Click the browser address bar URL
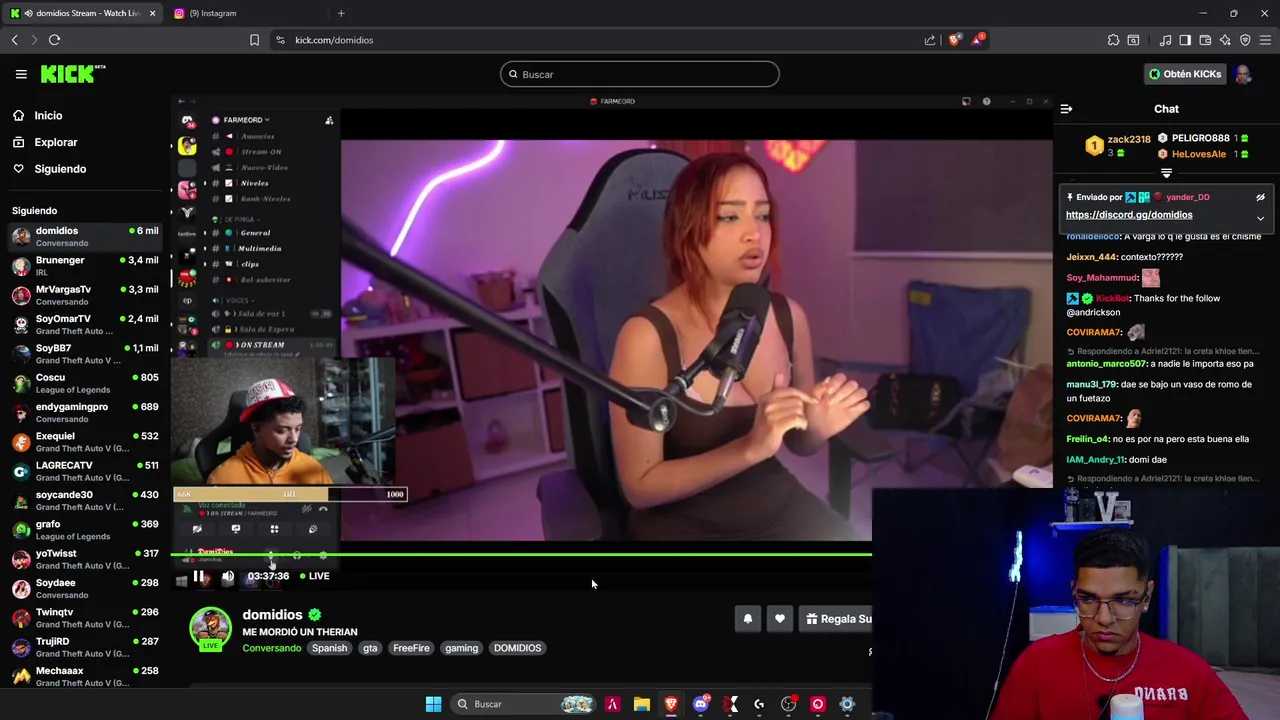 (x=334, y=40)
